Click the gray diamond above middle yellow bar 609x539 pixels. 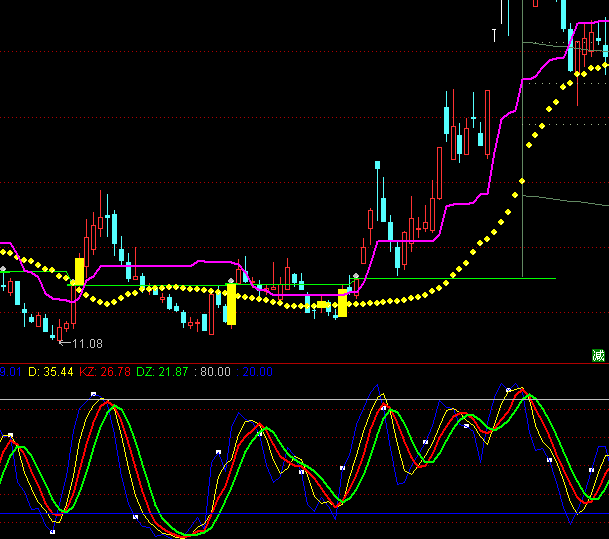tap(231, 280)
